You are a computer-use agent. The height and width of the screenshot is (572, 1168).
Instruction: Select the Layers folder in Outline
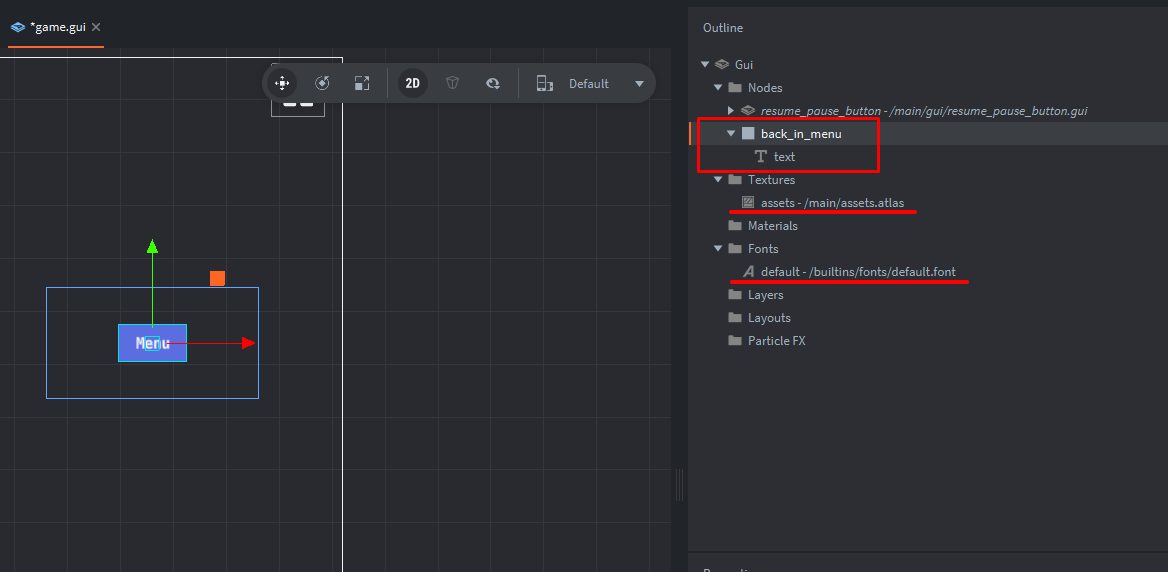765,295
